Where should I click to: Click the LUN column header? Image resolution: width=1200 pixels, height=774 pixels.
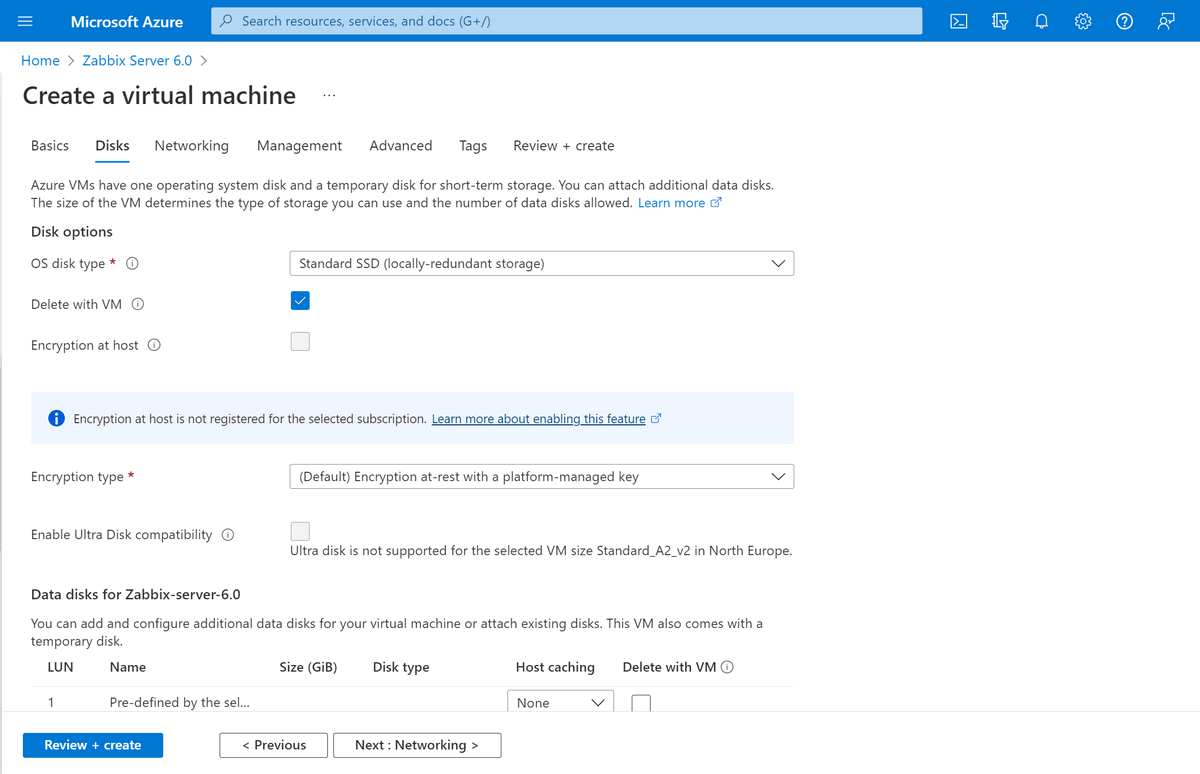(x=60, y=667)
